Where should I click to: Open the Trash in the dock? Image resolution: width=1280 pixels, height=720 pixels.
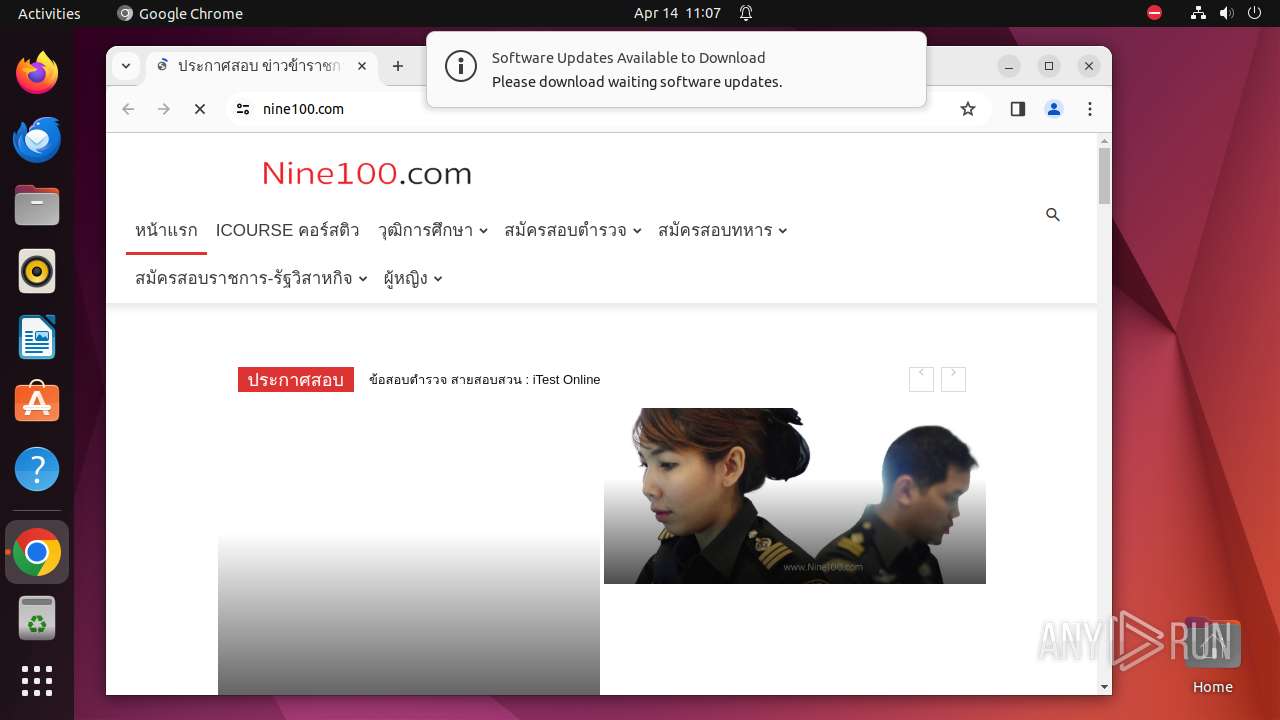[x=37, y=618]
